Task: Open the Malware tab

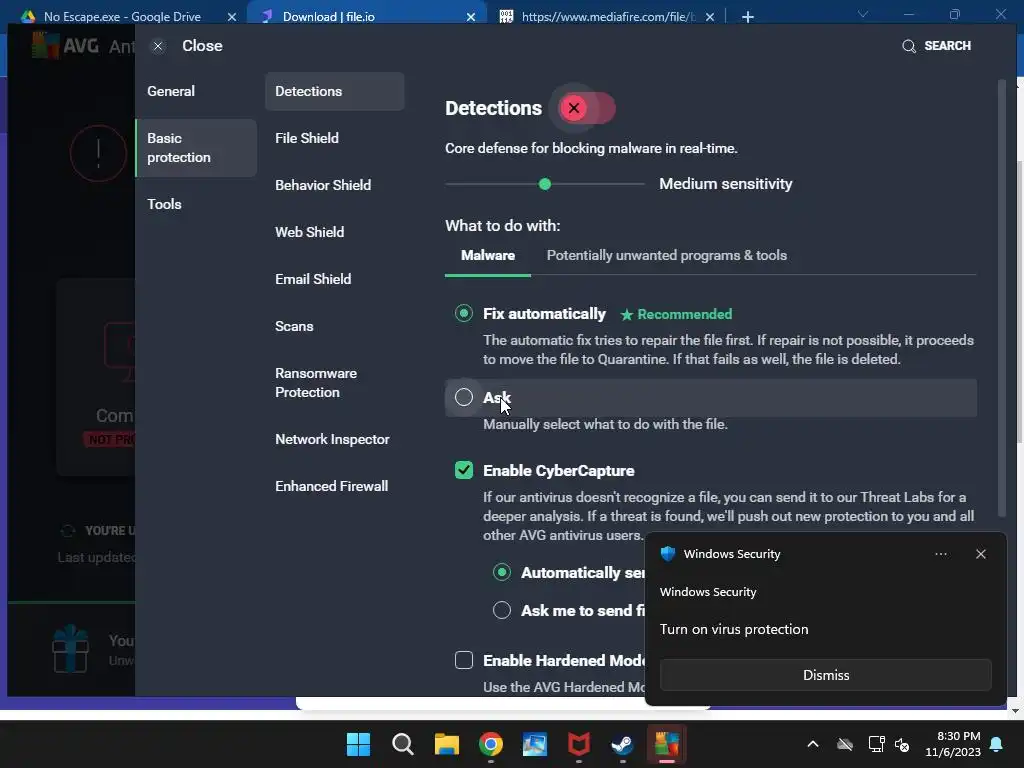Action: tap(488, 255)
